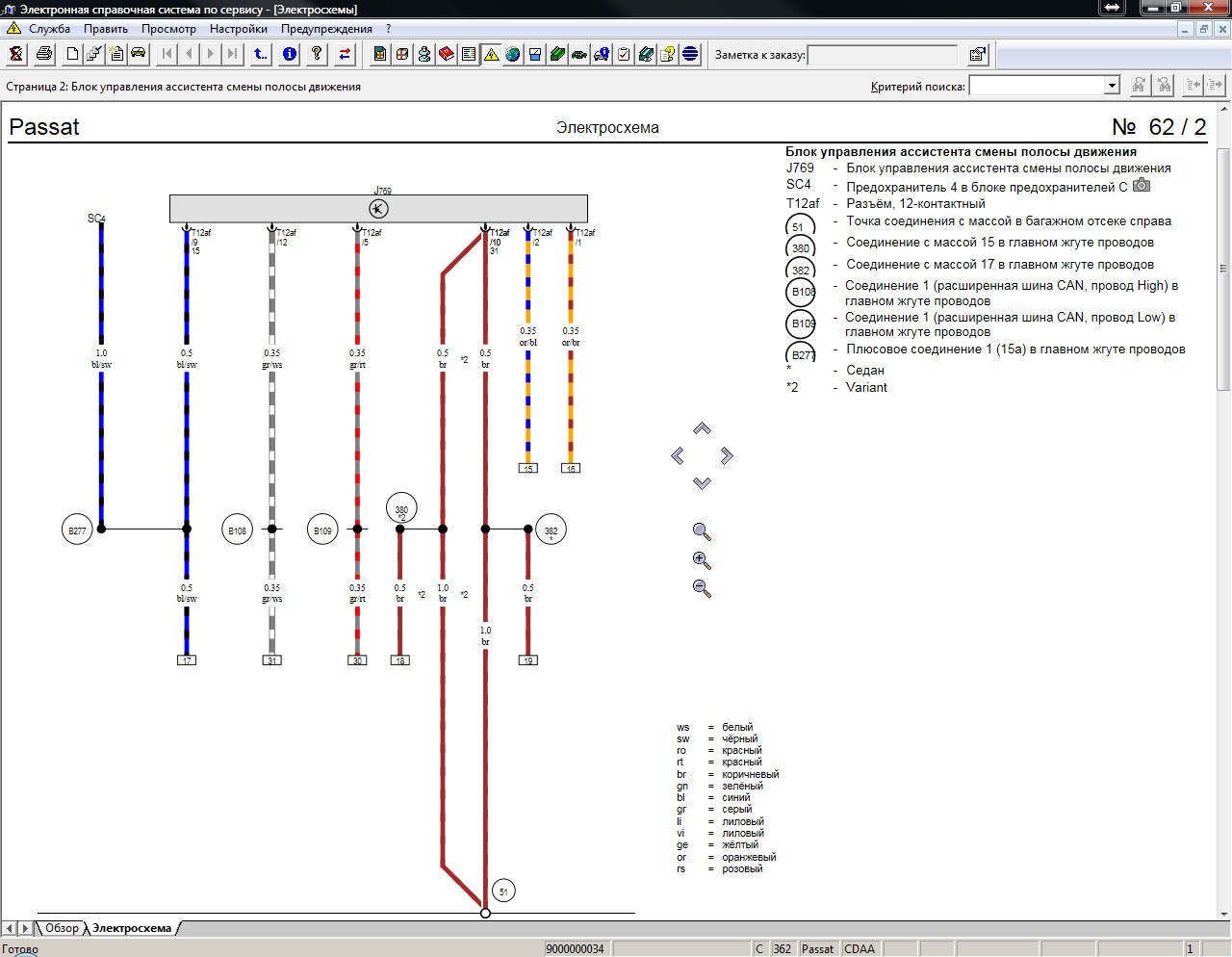Image resolution: width=1232 pixels, height=957 pixels.
Task: Click ground point 51 circle in diagram
Action: coord(503,892)
